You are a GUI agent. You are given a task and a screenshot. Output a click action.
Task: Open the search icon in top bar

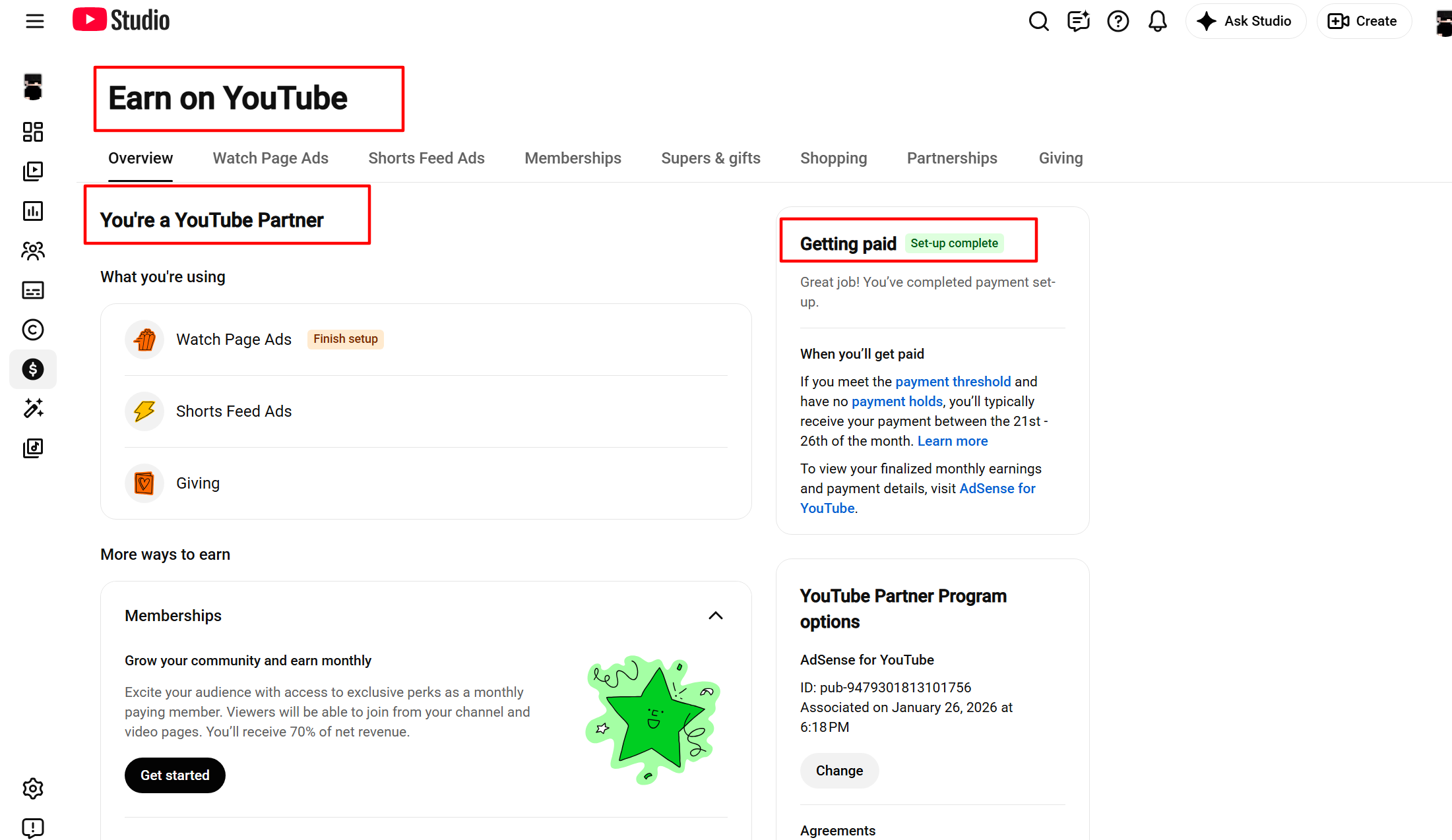(x=1038, y=21)
